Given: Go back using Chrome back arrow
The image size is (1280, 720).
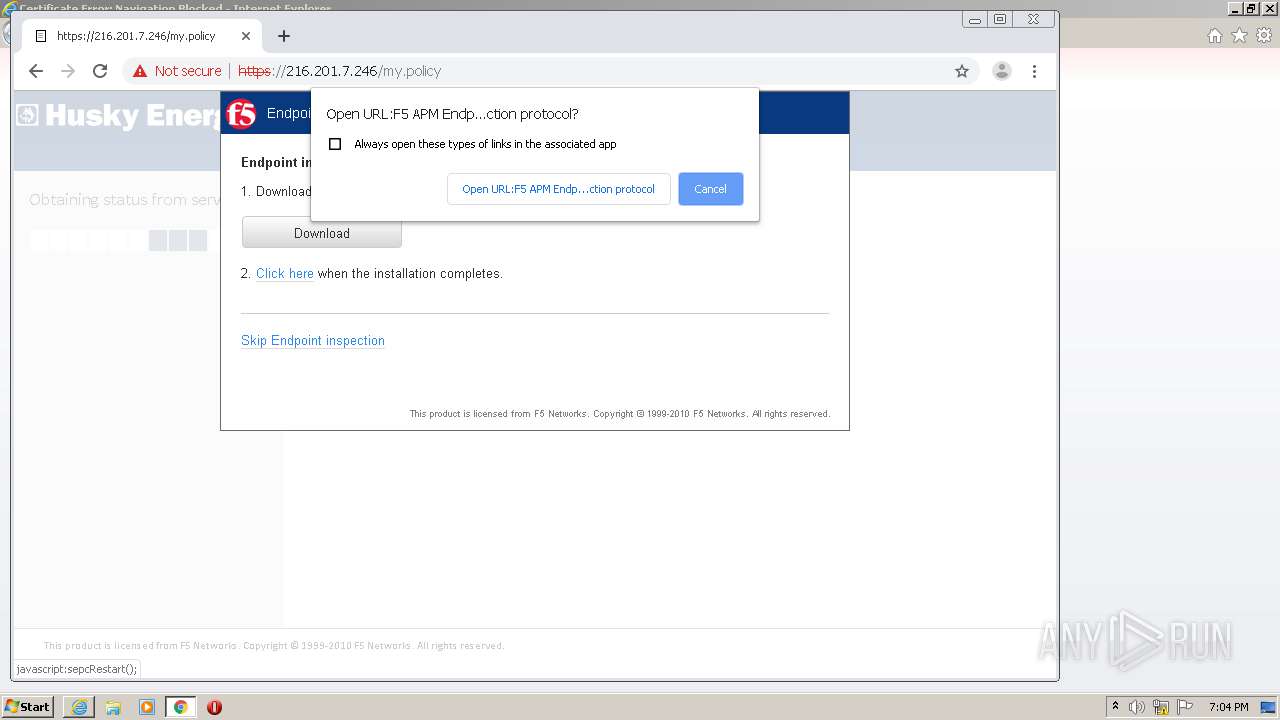Looking at the screenshot, I should click(x=36, y=71).
